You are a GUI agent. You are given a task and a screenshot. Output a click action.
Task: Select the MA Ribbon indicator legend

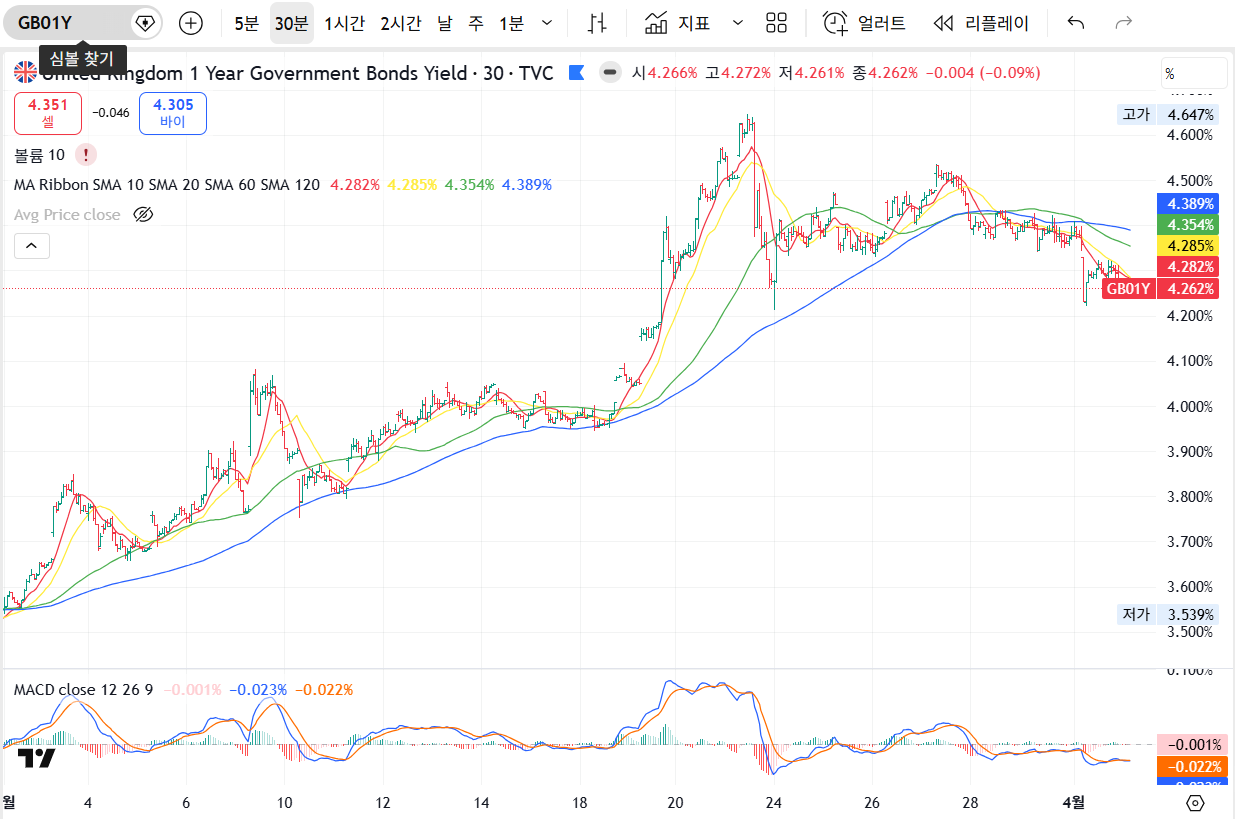coord(167,185)
